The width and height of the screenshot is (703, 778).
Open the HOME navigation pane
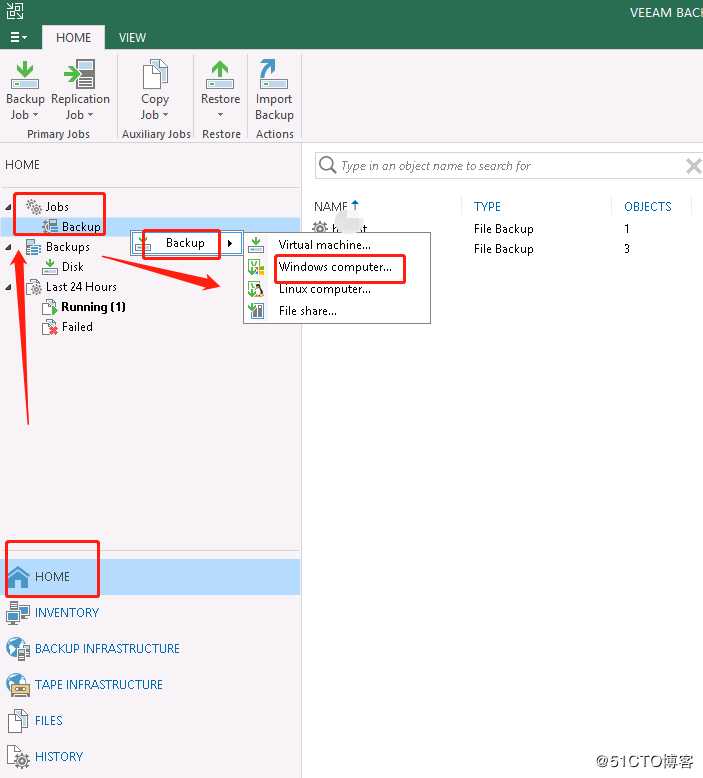(x=150, y=577)
